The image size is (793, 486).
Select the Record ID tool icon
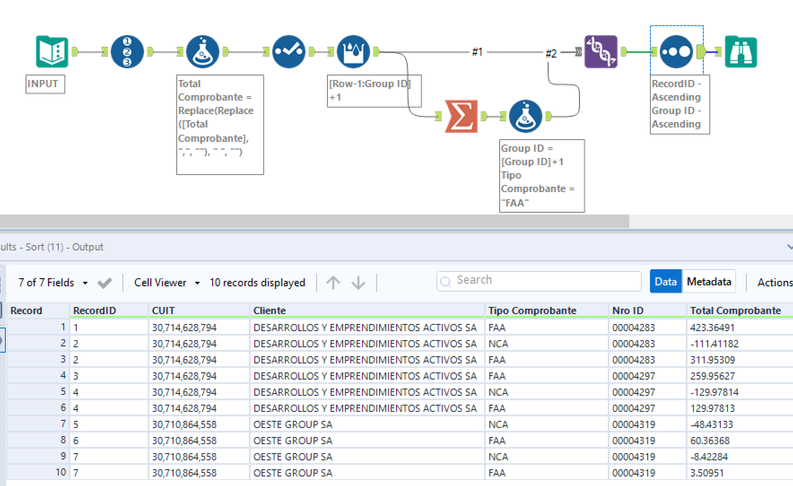(x=127, y=52)
